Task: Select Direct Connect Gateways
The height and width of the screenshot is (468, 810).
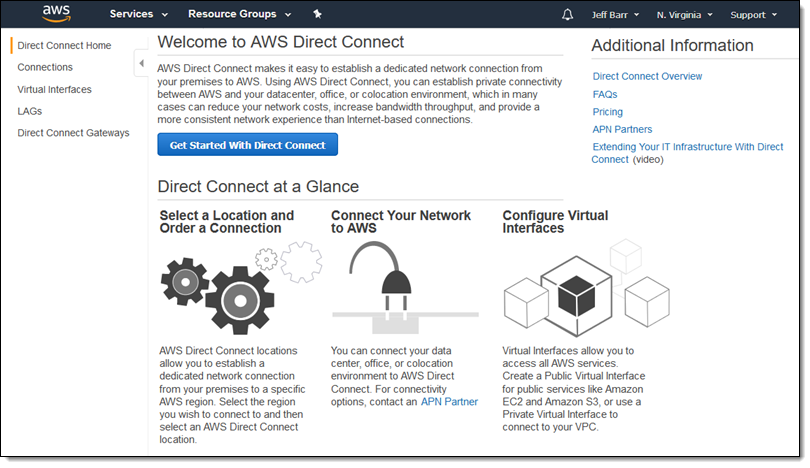Action: 73,133
